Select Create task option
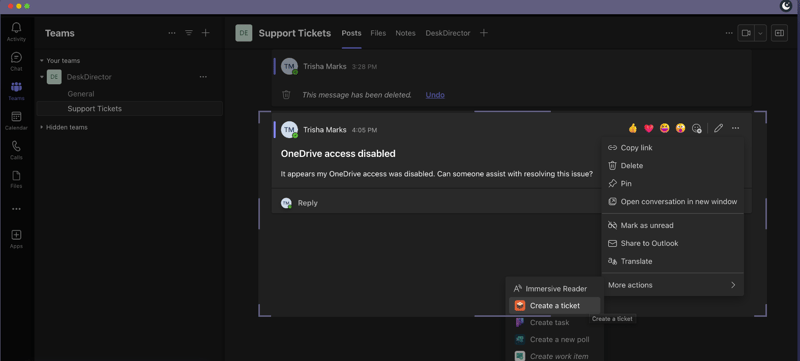This screenshot has width=800, height=361. pyautogui.click(x=555, y=322)
